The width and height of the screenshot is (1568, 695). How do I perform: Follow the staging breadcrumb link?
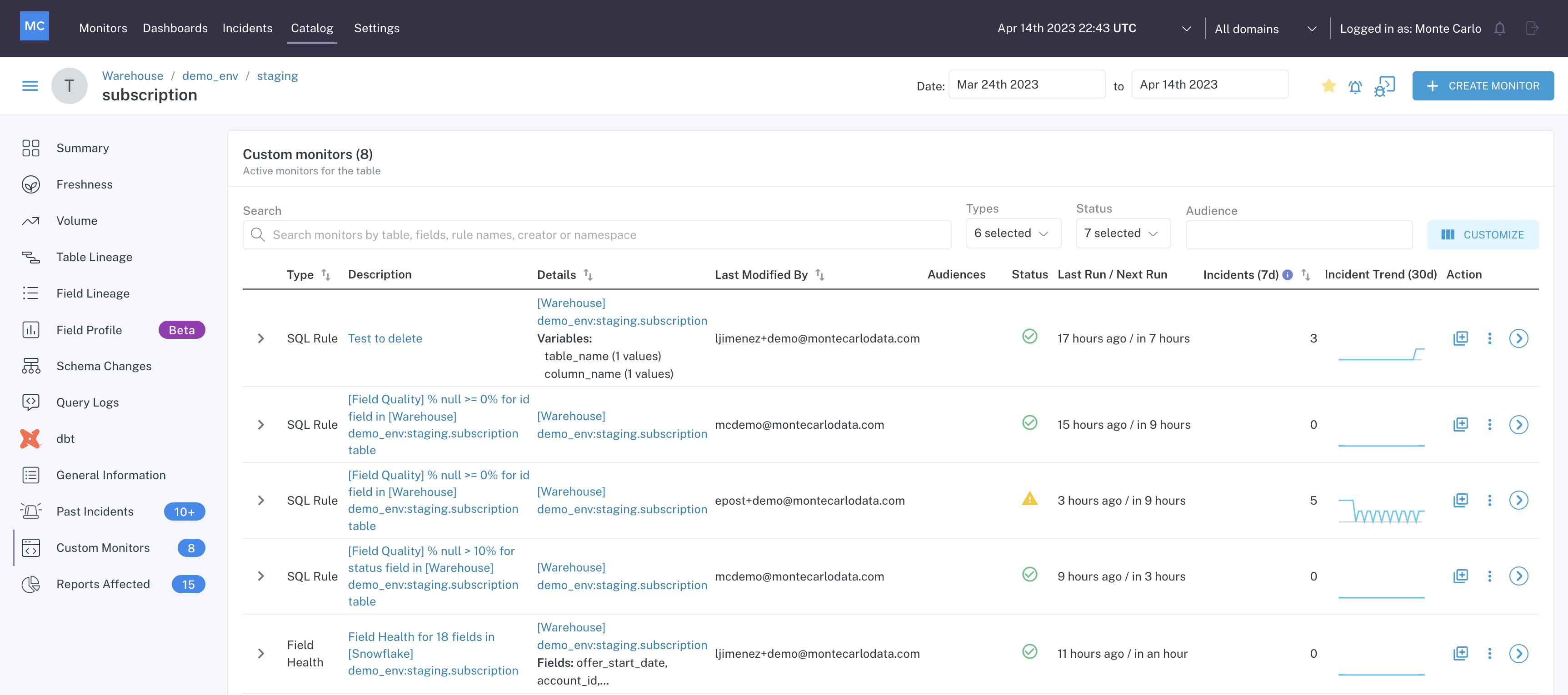coord(278,75)
